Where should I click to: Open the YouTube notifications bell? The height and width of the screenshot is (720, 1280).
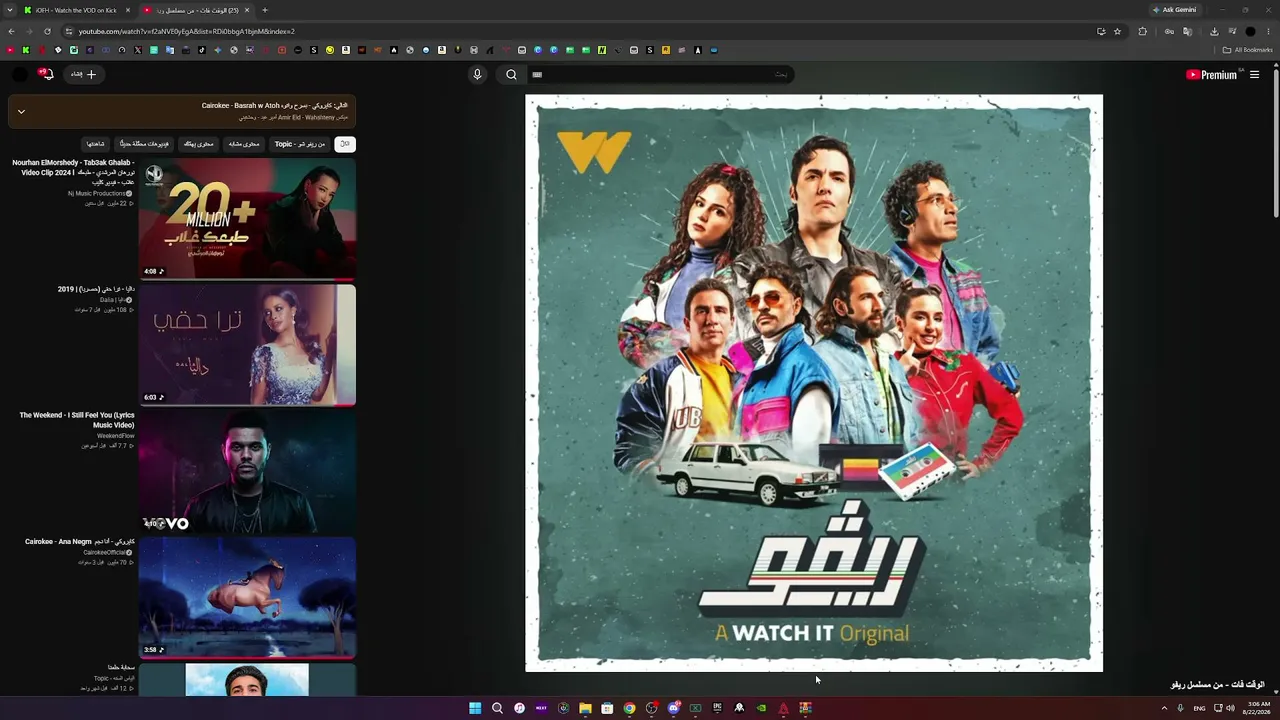pos(45,74)
